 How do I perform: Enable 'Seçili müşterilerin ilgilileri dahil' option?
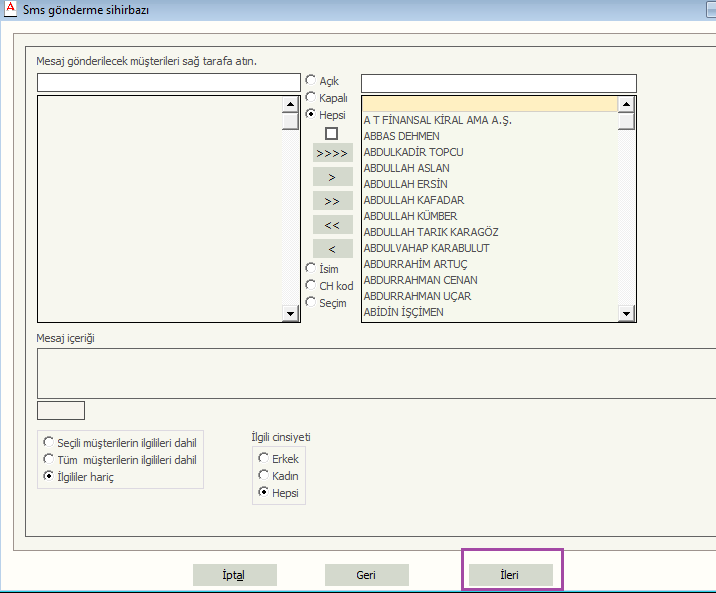48,441
